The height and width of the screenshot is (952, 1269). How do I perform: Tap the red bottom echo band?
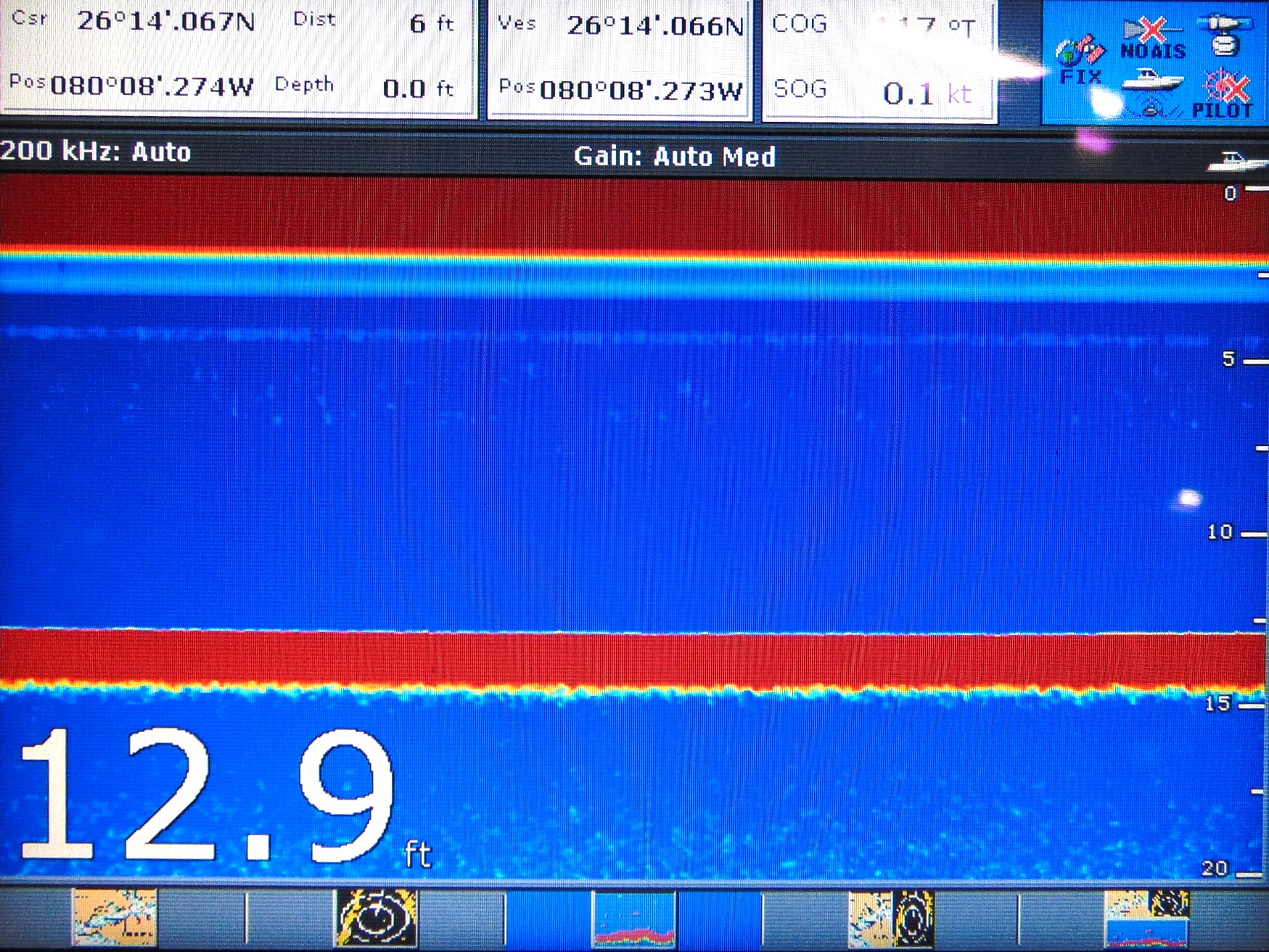click(x=633, y=659)
